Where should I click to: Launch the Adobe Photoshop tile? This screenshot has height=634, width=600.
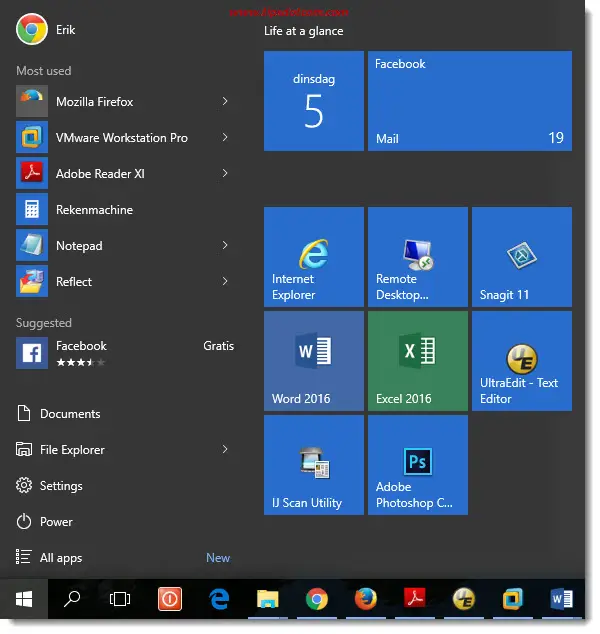tap(418, 465)
